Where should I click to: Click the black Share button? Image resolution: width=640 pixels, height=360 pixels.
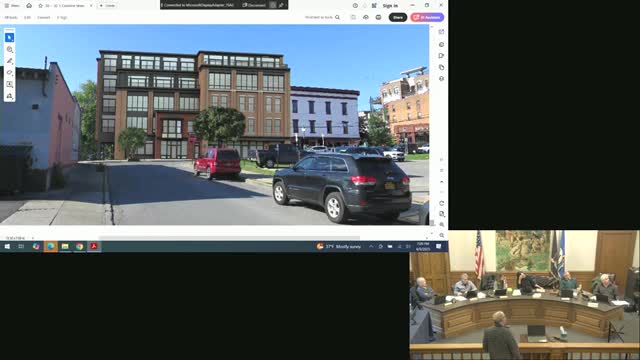tap(398, 17)
